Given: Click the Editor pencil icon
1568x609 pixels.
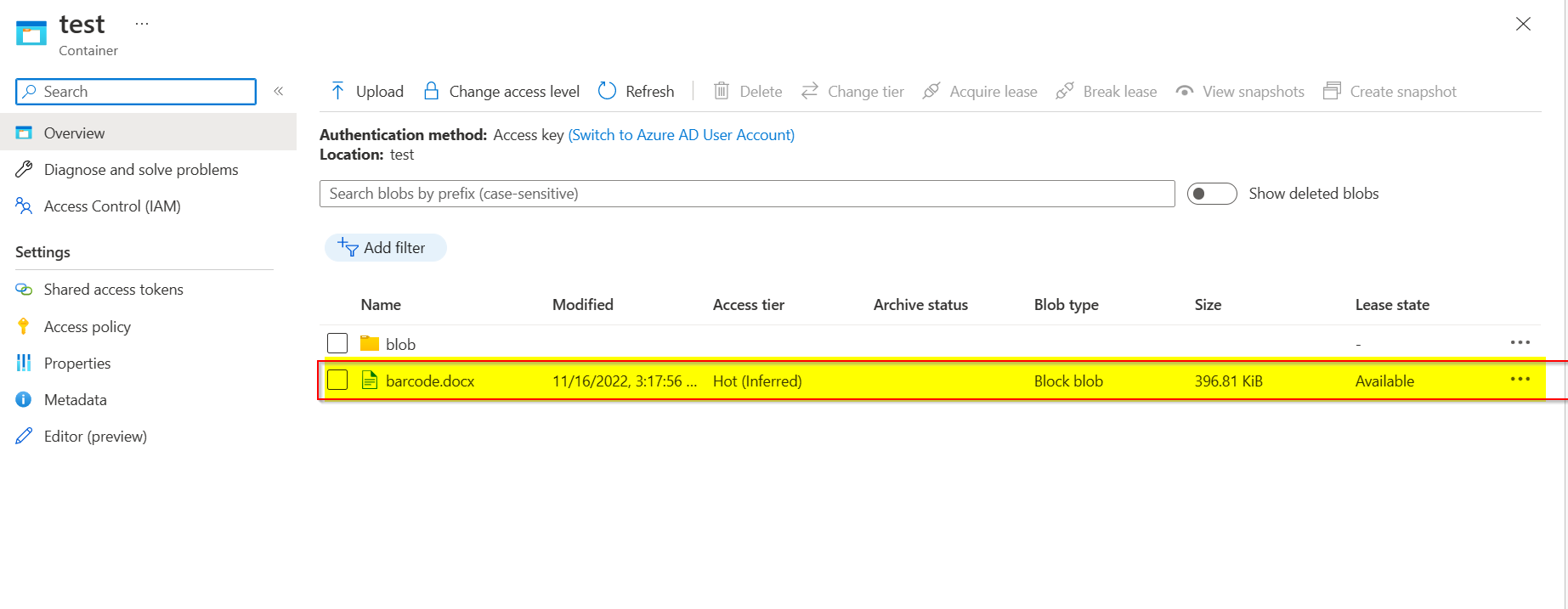Looking at the screenshot, I should click(x=24, y=436).
